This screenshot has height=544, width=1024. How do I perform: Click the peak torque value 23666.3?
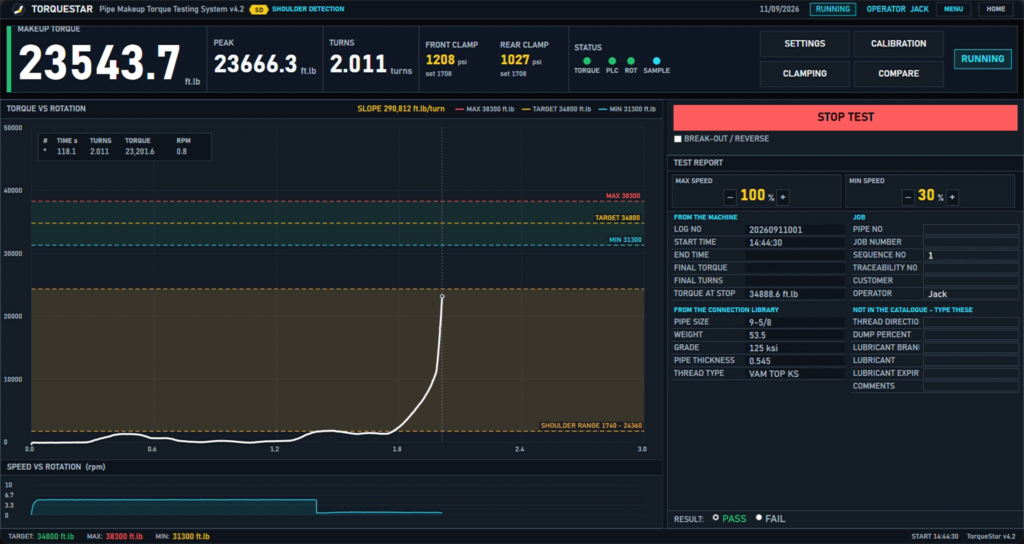click(x=255, y=64)
